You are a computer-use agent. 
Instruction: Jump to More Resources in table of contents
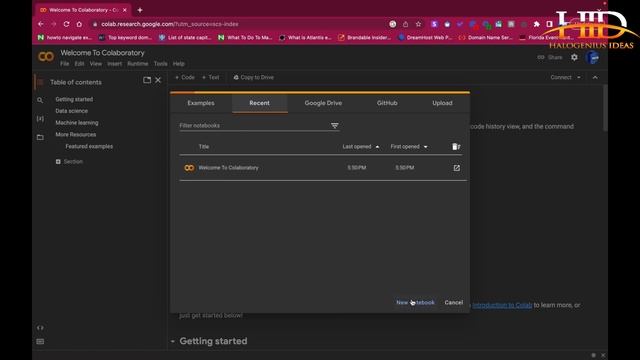[76, 135]
